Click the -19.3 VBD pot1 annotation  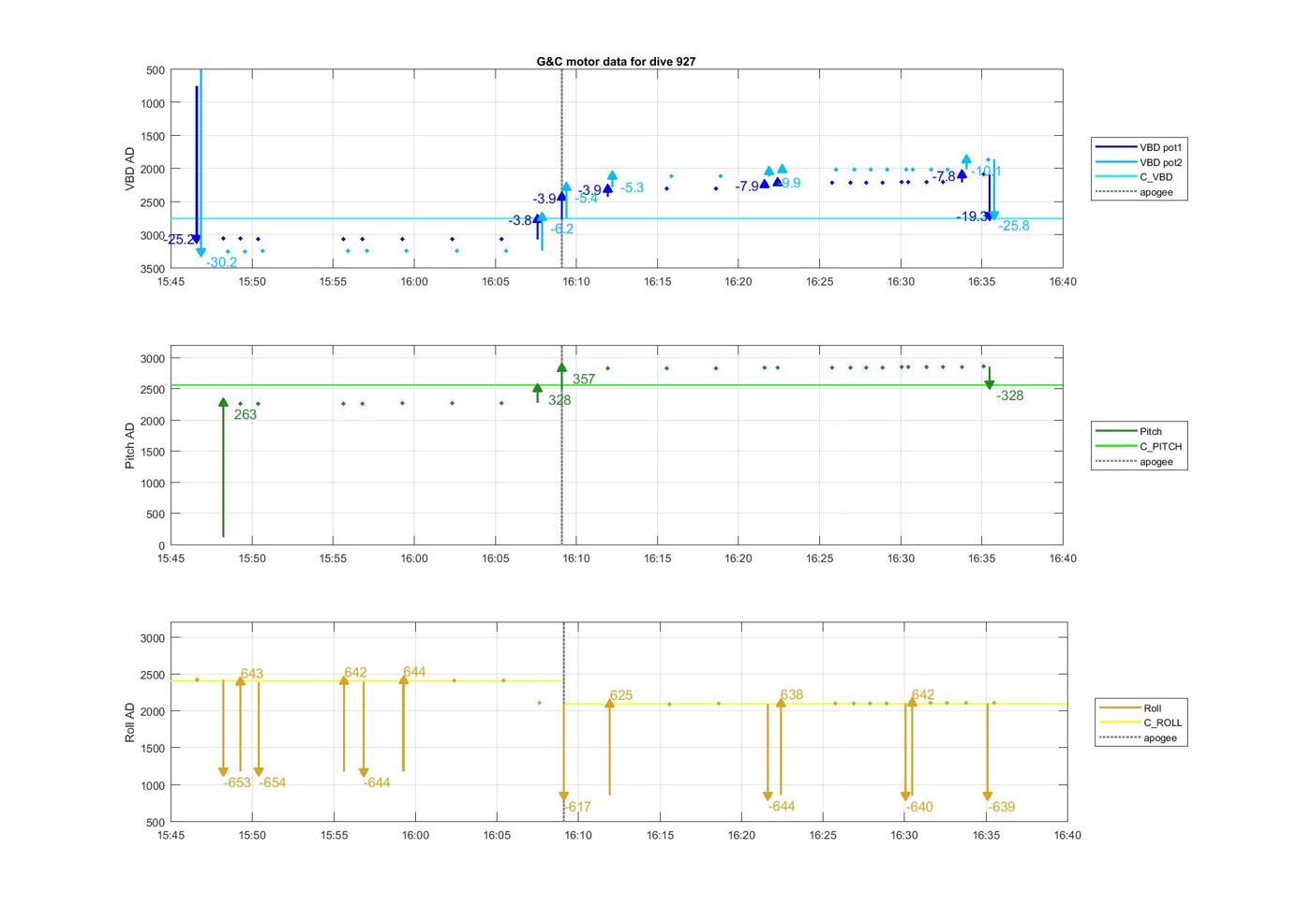[x=972, y=216]
